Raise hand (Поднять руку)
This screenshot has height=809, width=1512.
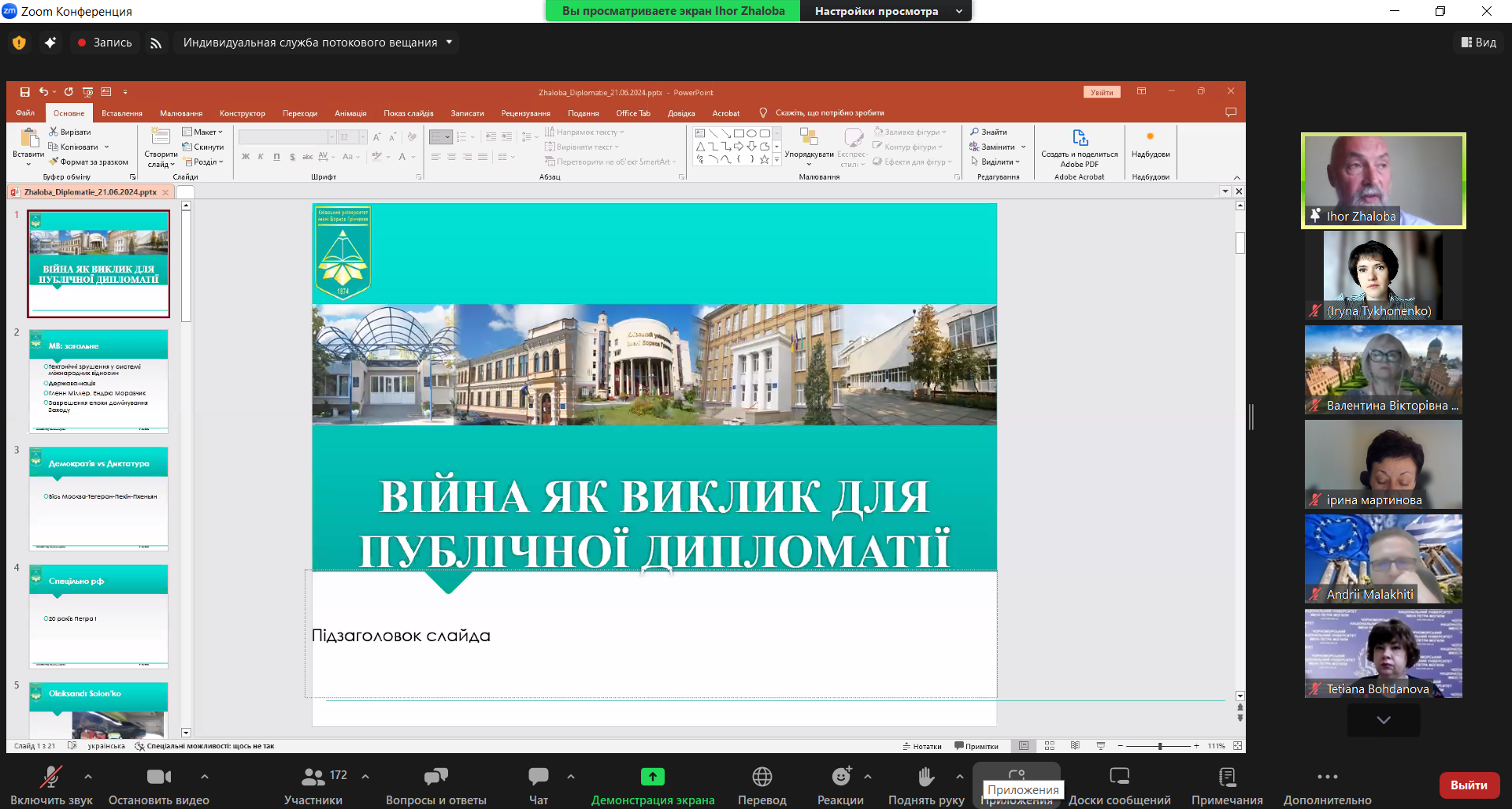pyautogui.click(x=926, y=785)
